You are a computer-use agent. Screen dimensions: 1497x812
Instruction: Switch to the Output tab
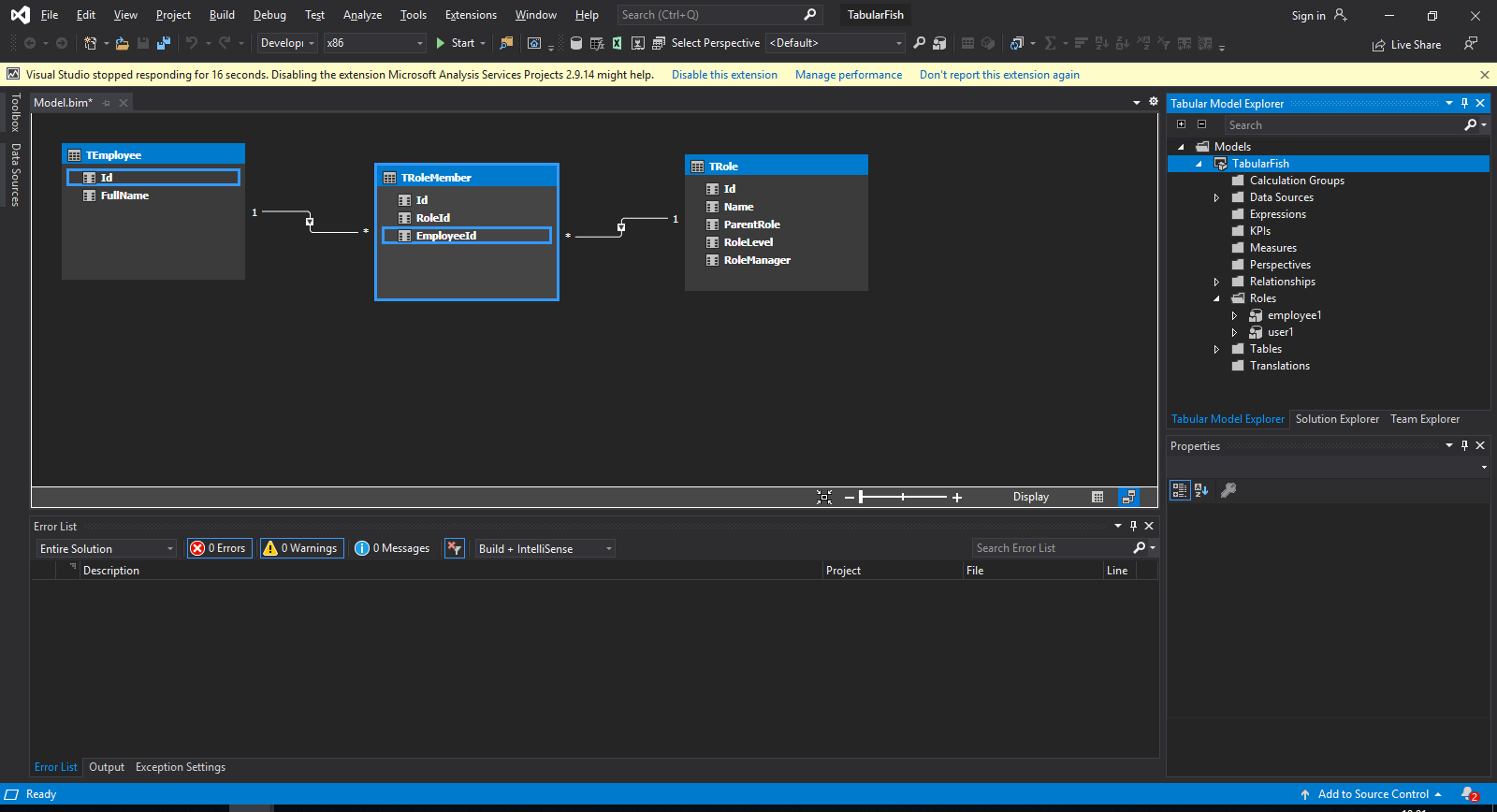coord(107,767)
